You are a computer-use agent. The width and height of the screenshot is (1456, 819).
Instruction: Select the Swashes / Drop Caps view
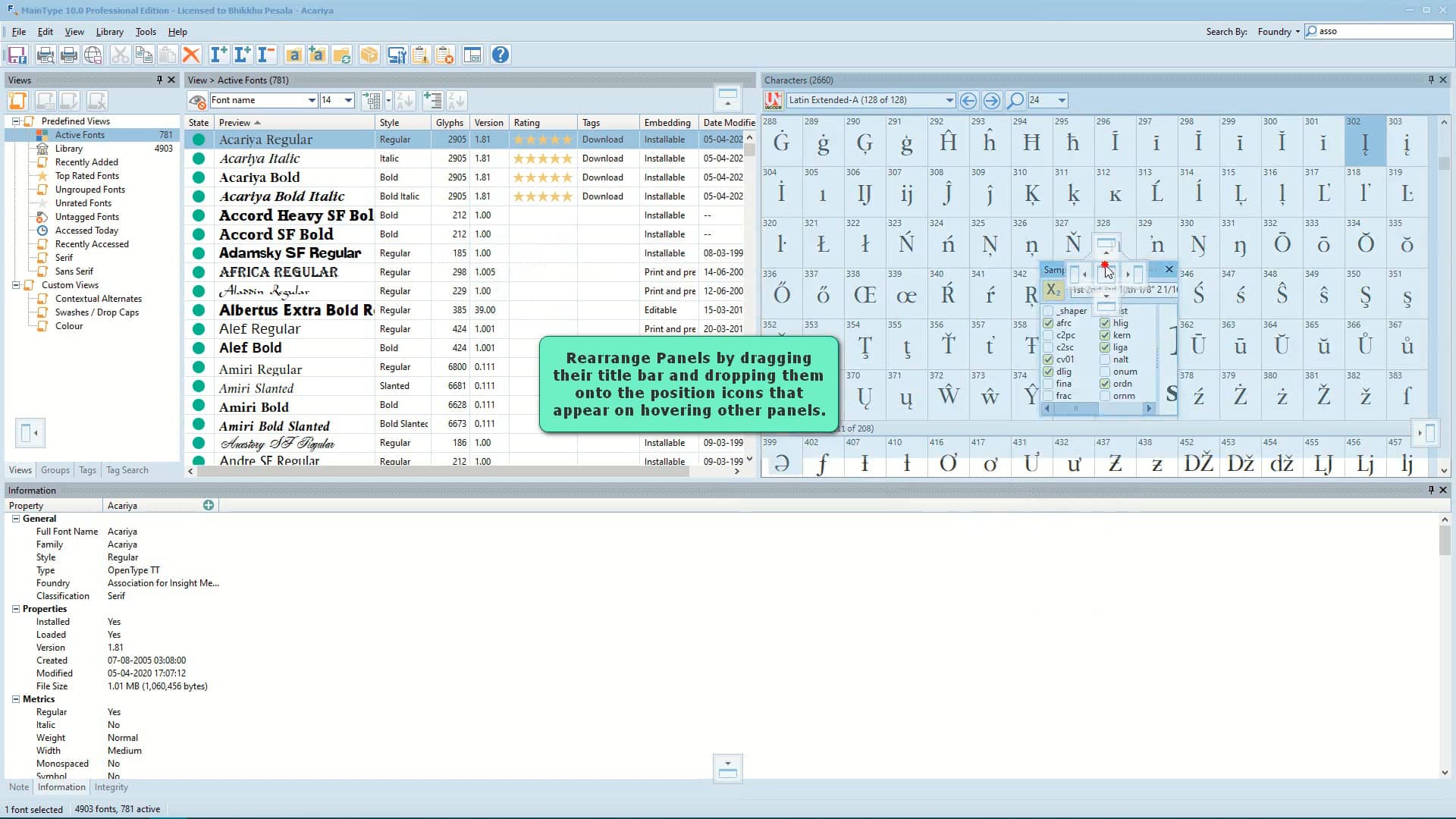click(97, 312)
